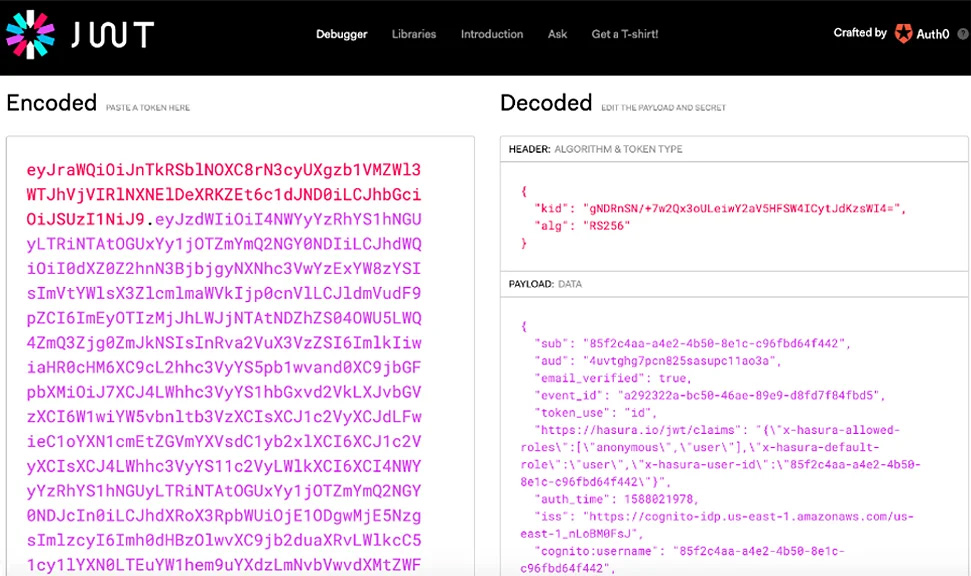
Task: Click the "sub" line in payload
Action: [692, 343]
